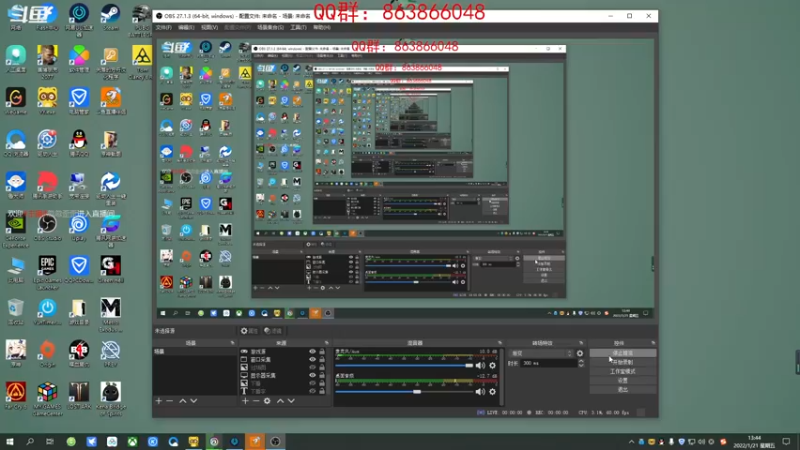
Task: Toggle lock on display capture source
Action: pyautogui.click(x=322, y=375)
